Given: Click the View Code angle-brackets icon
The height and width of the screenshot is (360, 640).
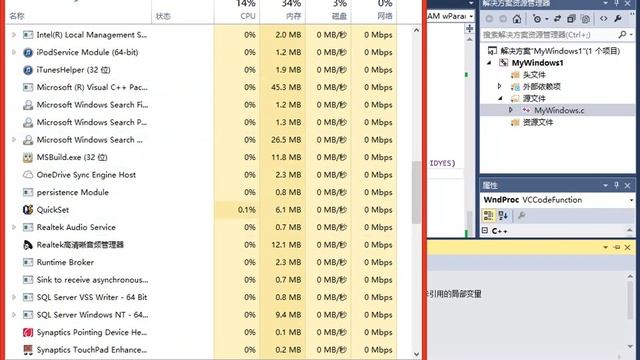Looking at the screenshot, I should pos(604,19).
